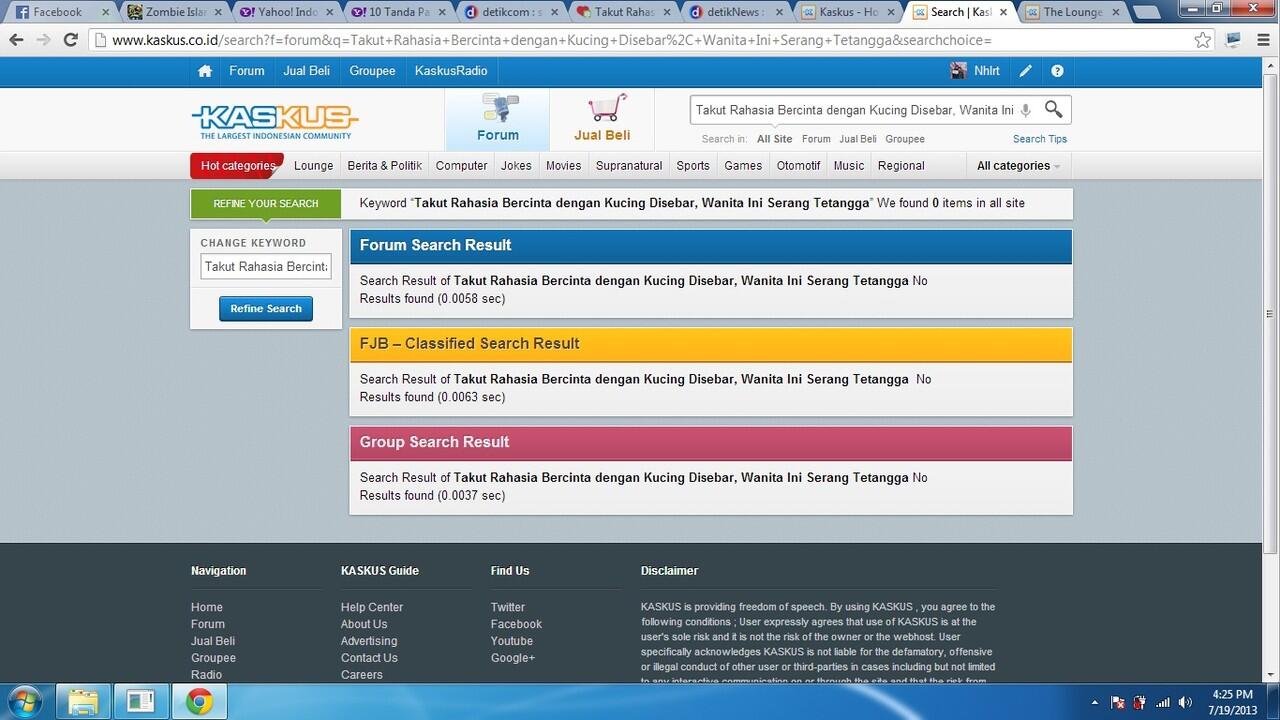This screenshot has height=720, width=1280.
Task: Switch to detikNews browser tab
Action: (734, 12)
